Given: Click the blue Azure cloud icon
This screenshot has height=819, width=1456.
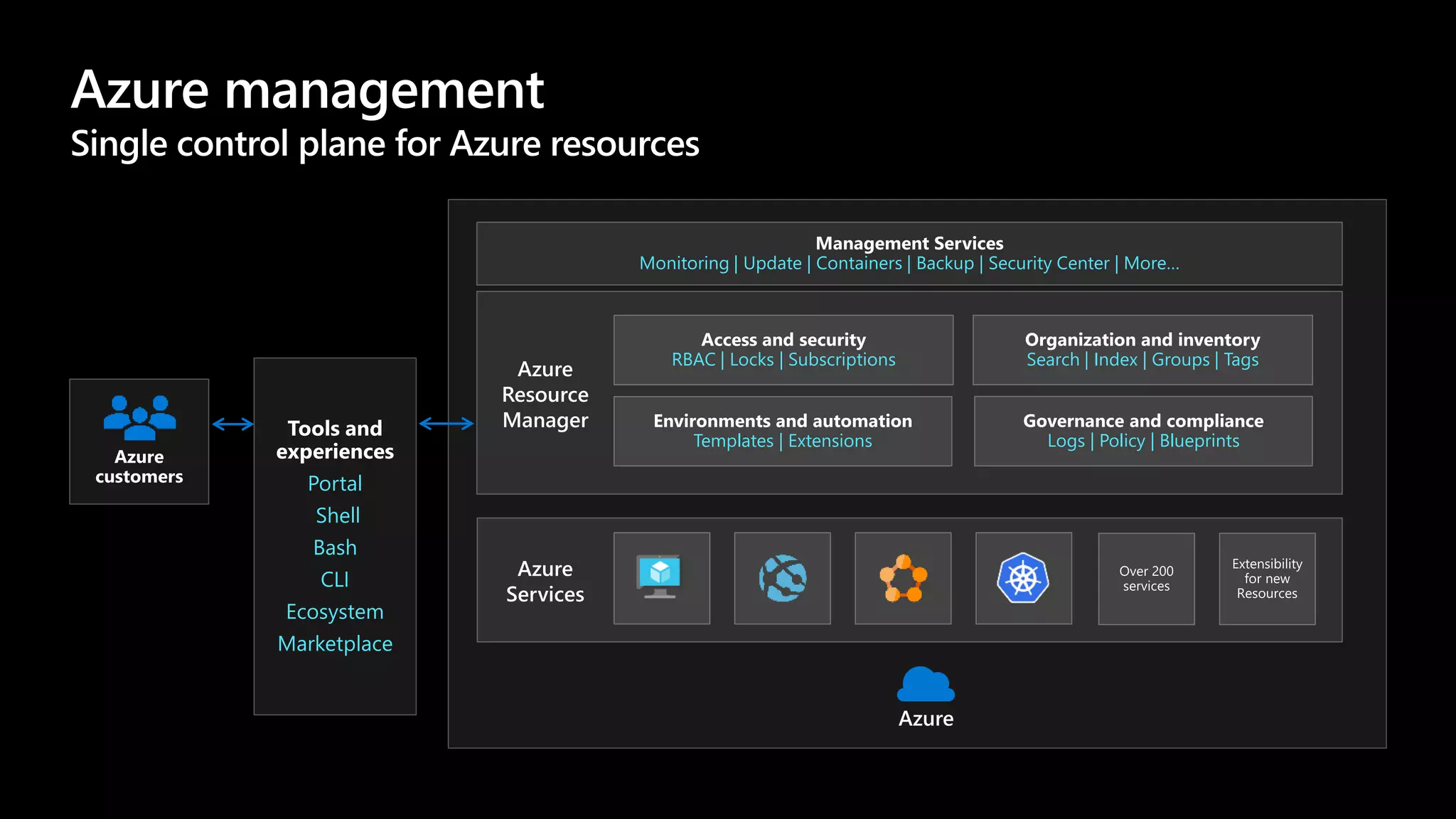Looking at the screenshot, I should click(x=926, y=685).
